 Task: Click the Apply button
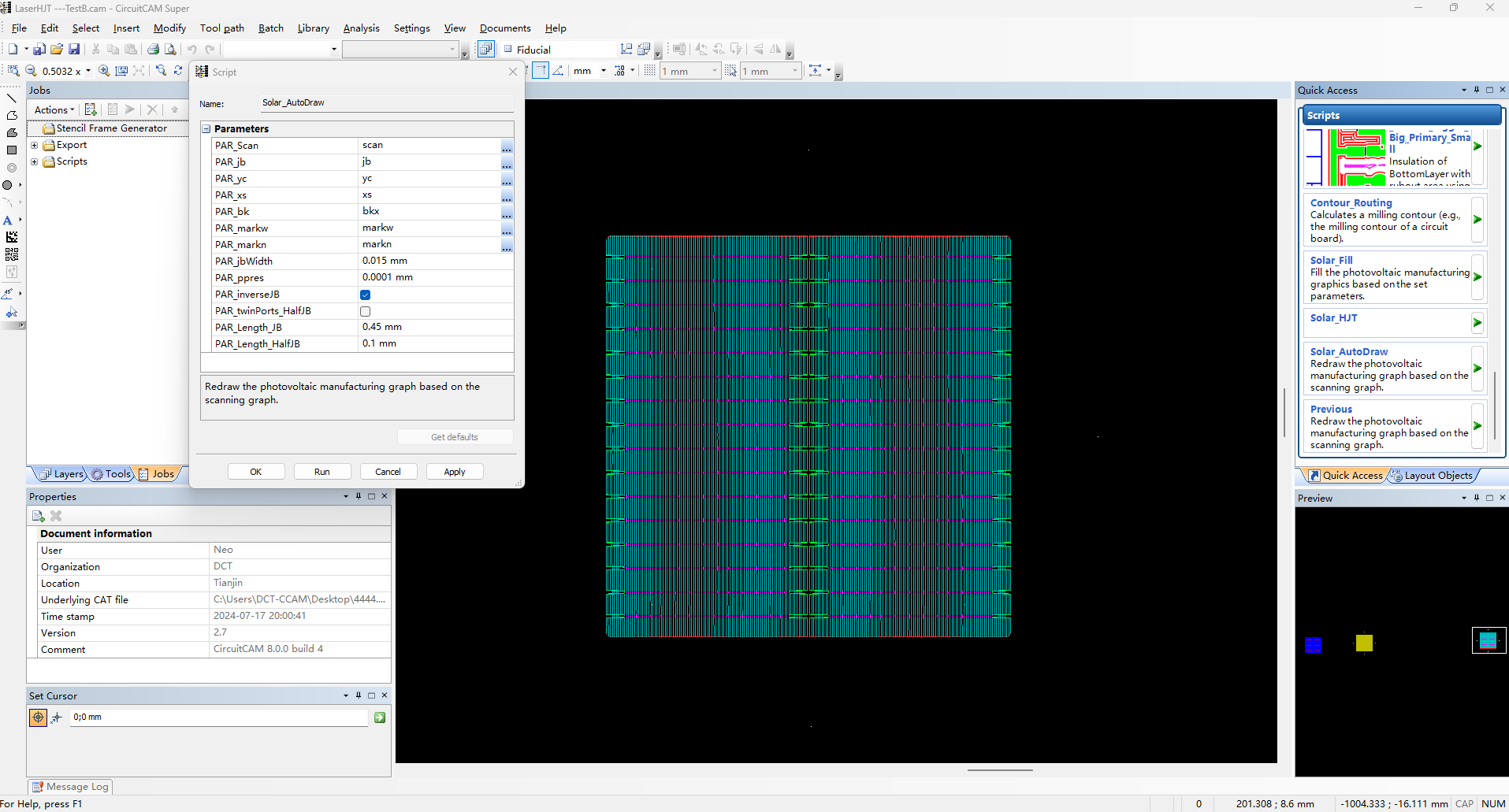(x=454, y=472)
